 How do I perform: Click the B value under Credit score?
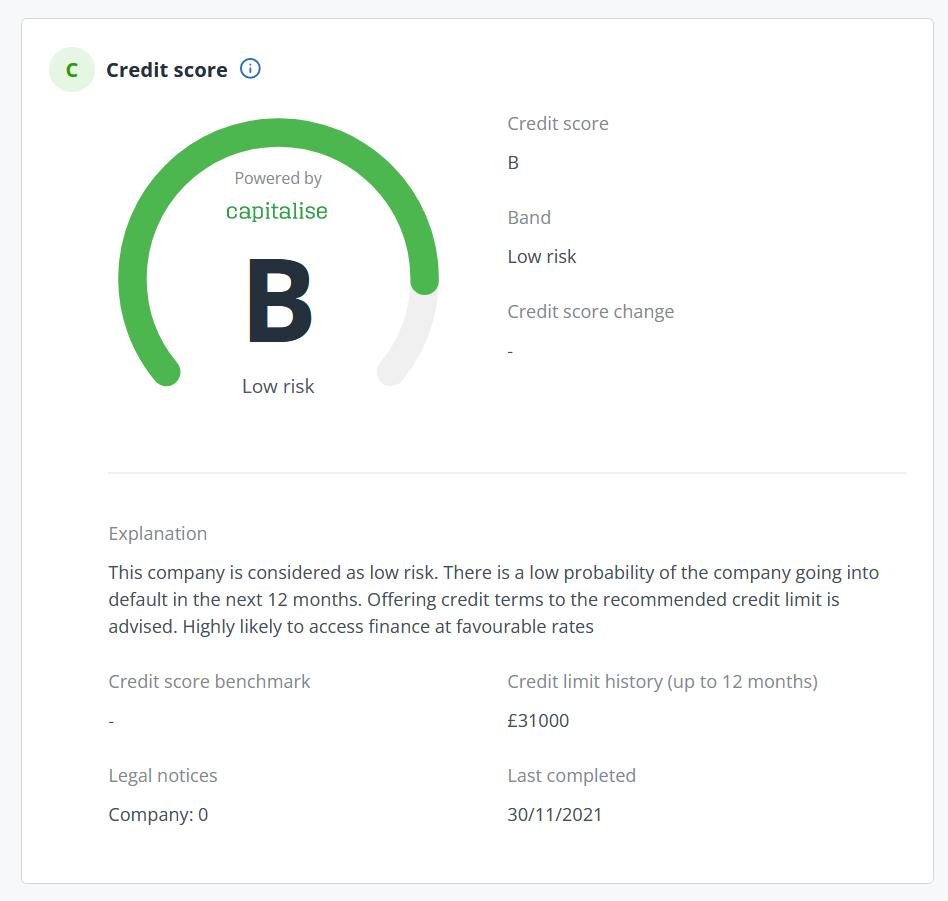click(513, 163)
